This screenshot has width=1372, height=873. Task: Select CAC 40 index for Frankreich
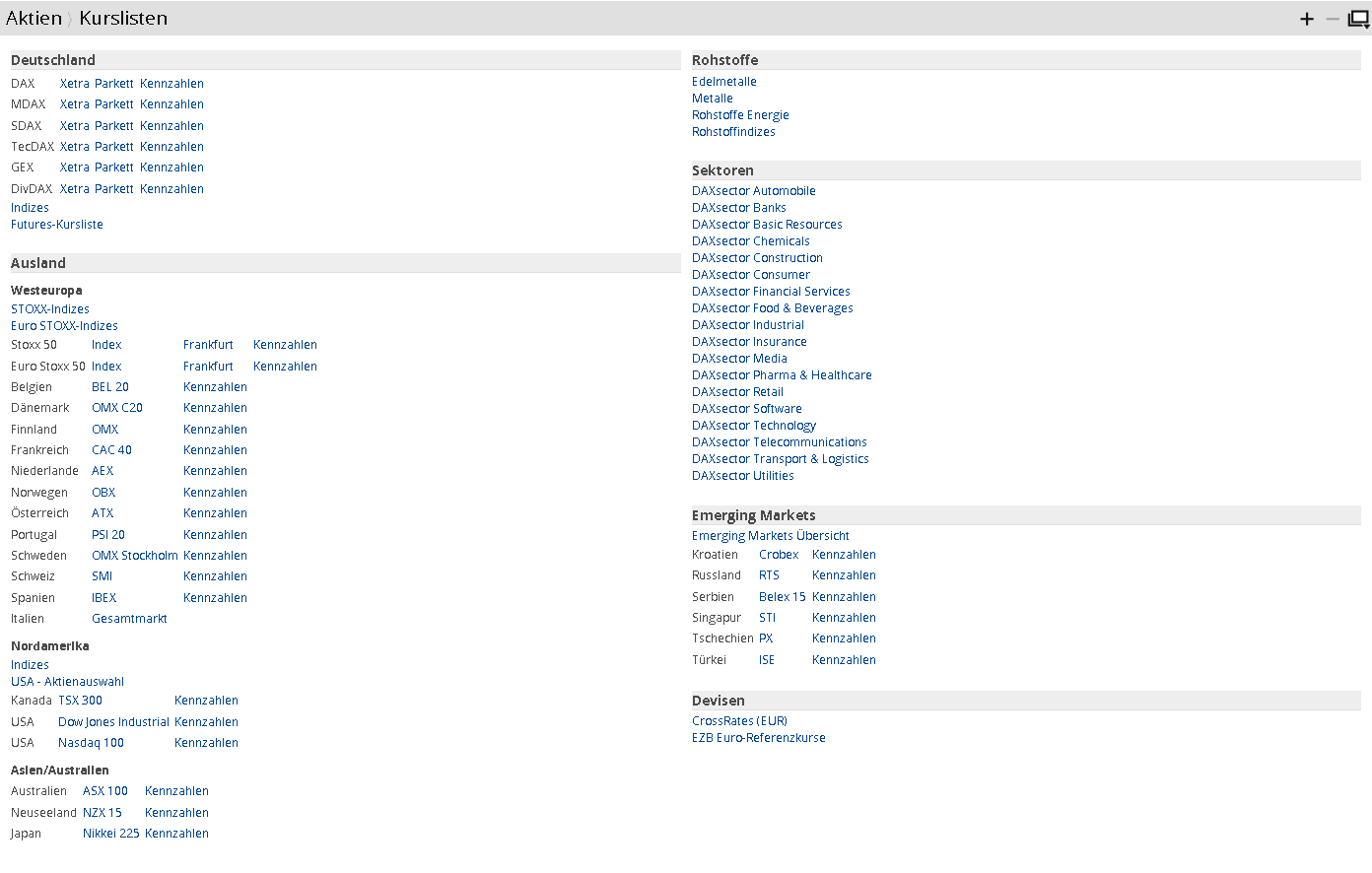coord(111,450)
